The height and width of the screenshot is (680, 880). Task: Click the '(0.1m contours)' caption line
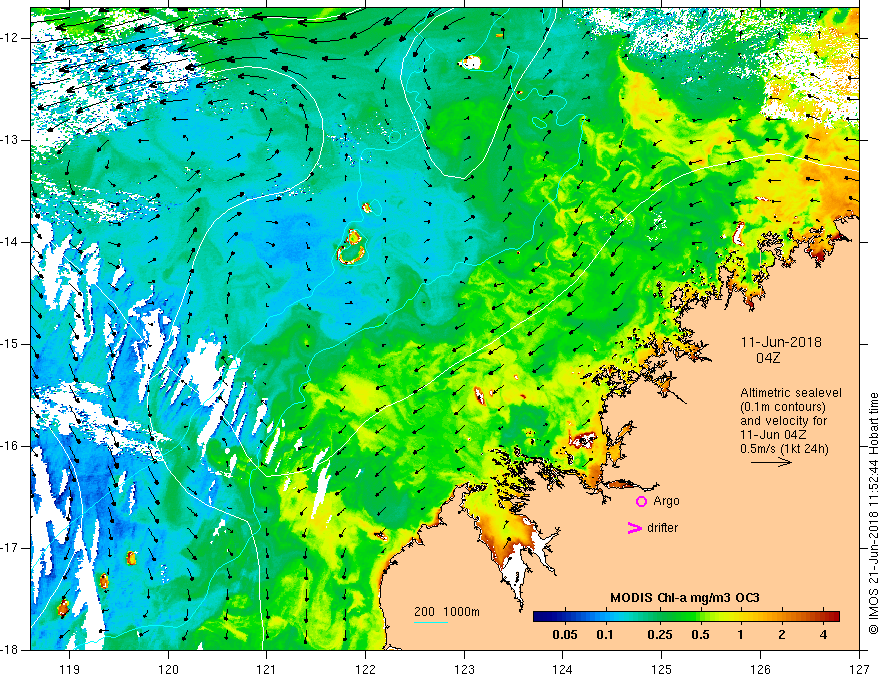(783, 407)
